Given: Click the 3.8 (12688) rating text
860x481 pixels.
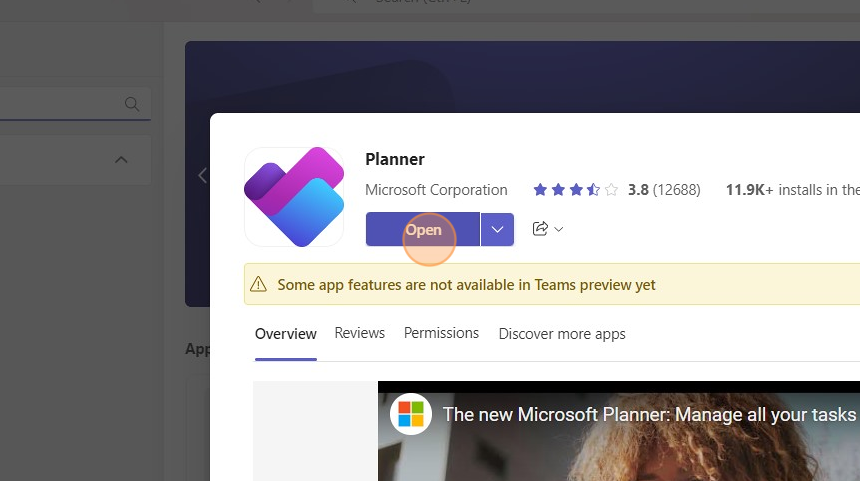Looking at the screenshot, I should (664, 190).
